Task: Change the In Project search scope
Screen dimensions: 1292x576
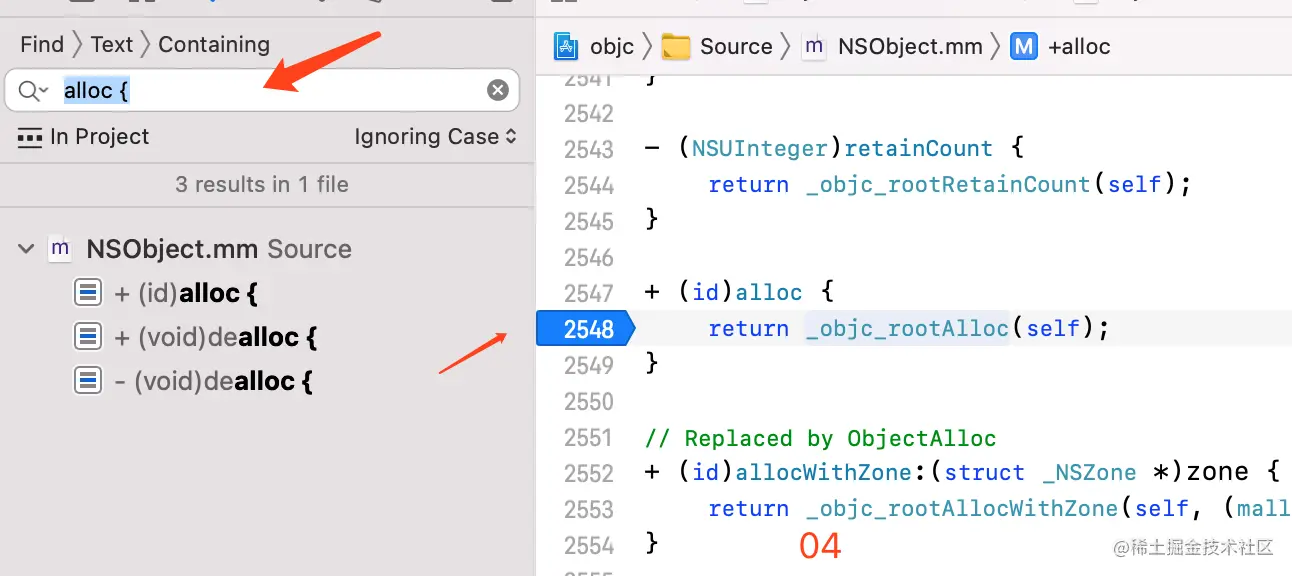Action: click(84, 137)
